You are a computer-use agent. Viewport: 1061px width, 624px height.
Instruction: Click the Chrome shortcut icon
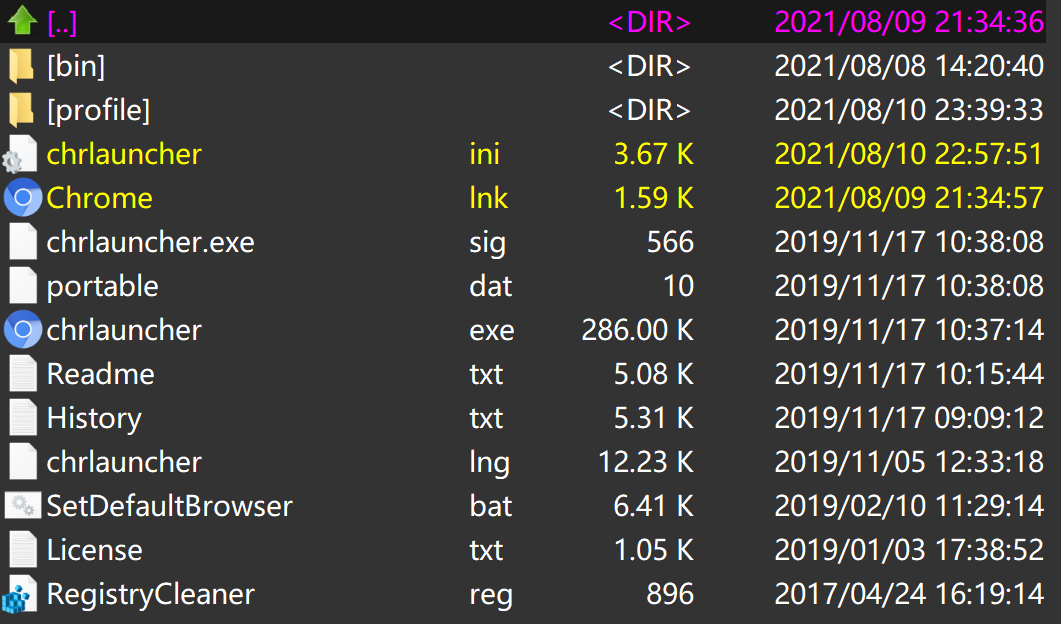click(x=22, y=198)
